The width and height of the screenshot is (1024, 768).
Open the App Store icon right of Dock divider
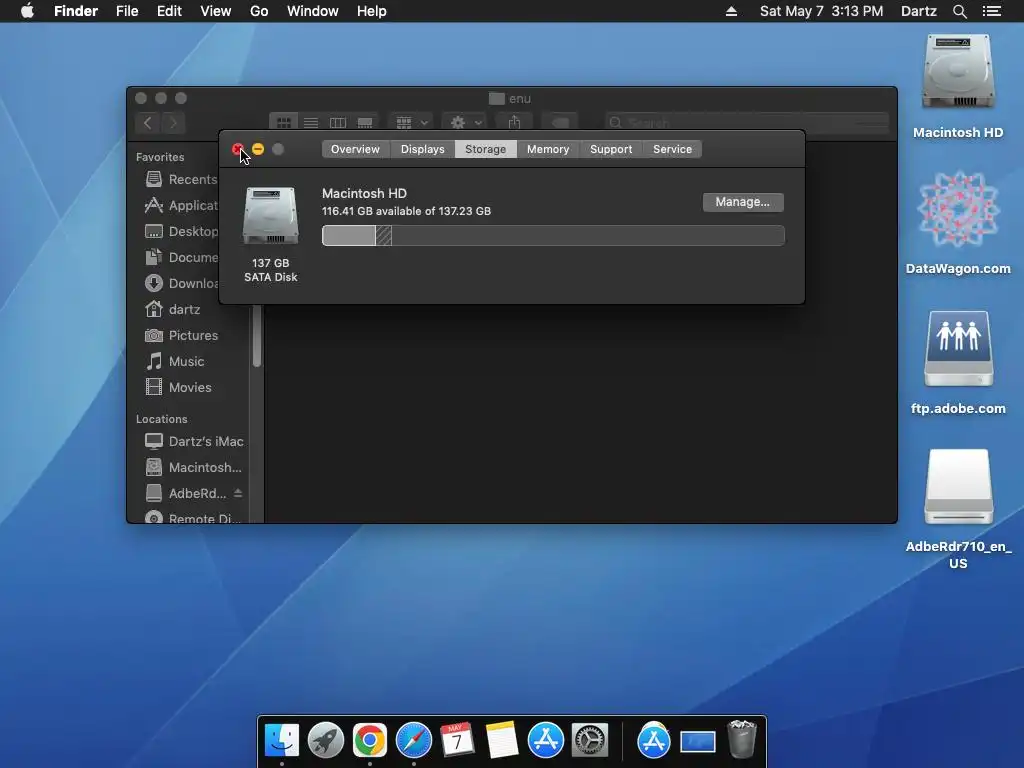click(x=654, y=740)
